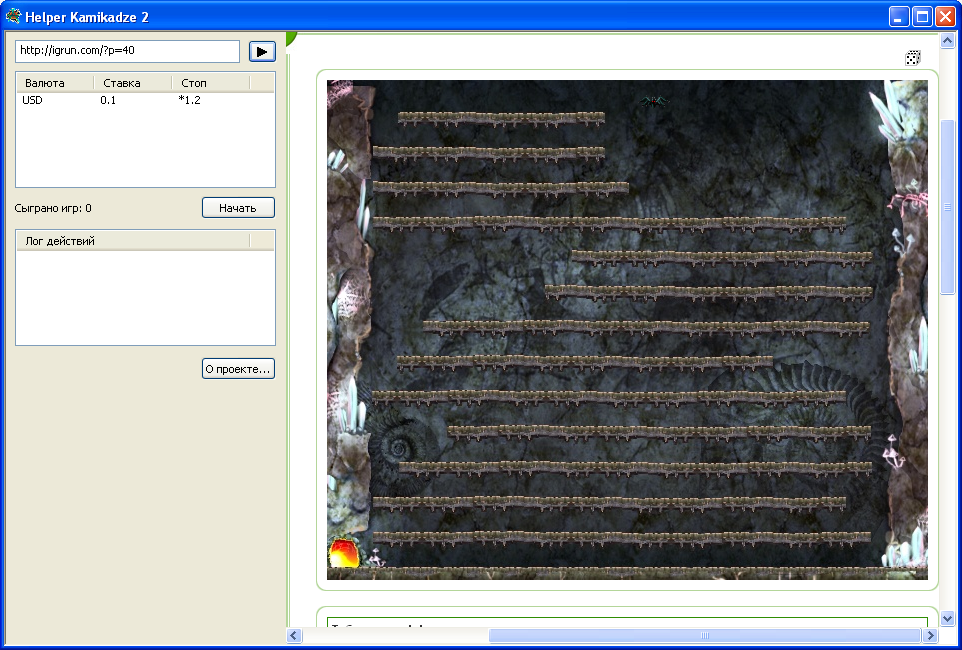Click the horizontal scrollbar right arrow
This screenshot has height=650, width=962.
[x=929, y=635]
